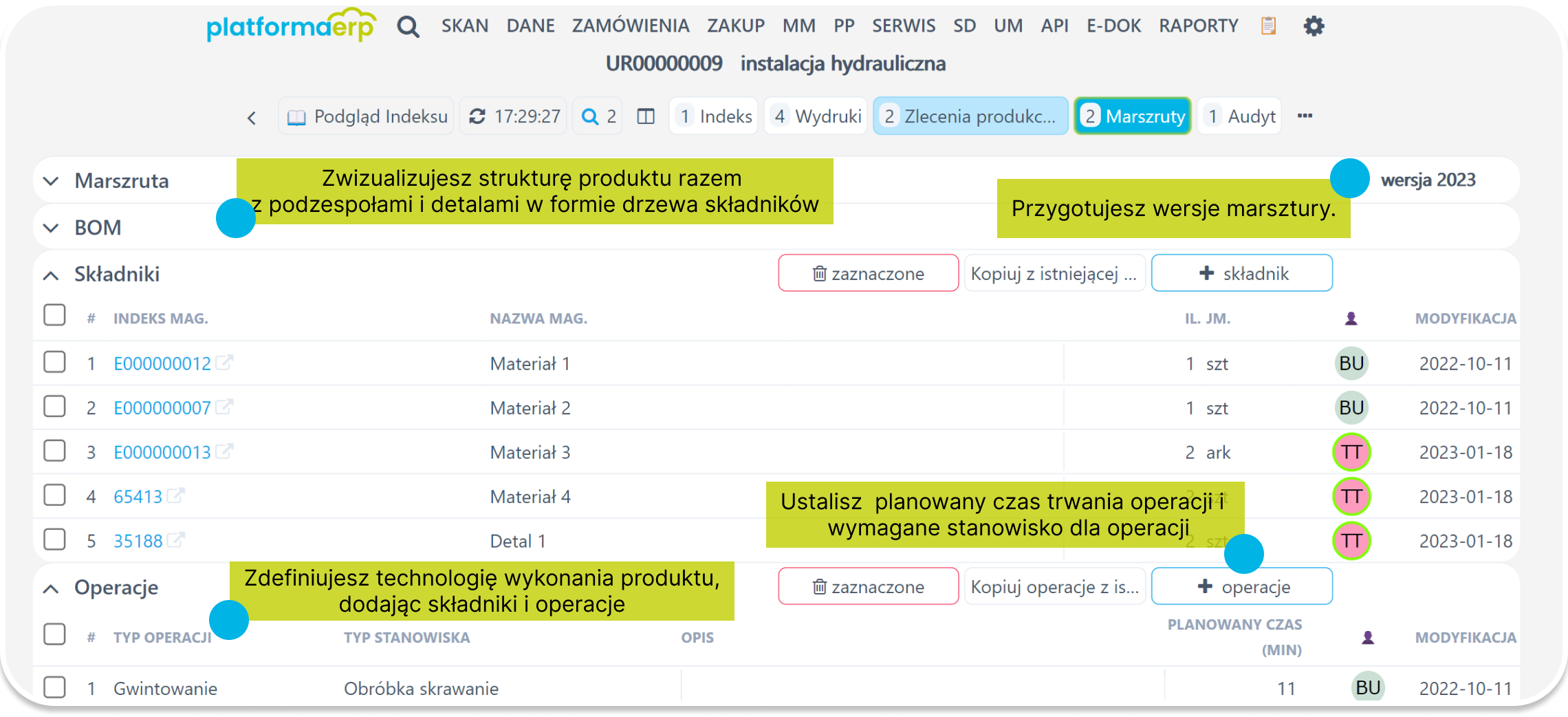Go back using the left arrow icon
Image resolution: width=1568 pixels, height=717 pixels.
tap(252, 118)
